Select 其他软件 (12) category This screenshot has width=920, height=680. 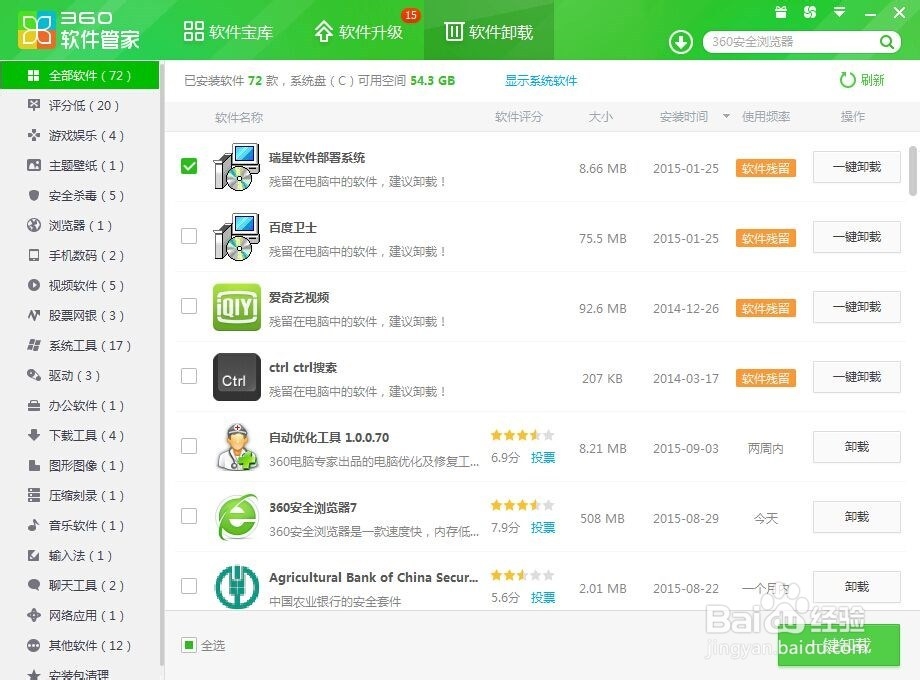click(79, 645)
